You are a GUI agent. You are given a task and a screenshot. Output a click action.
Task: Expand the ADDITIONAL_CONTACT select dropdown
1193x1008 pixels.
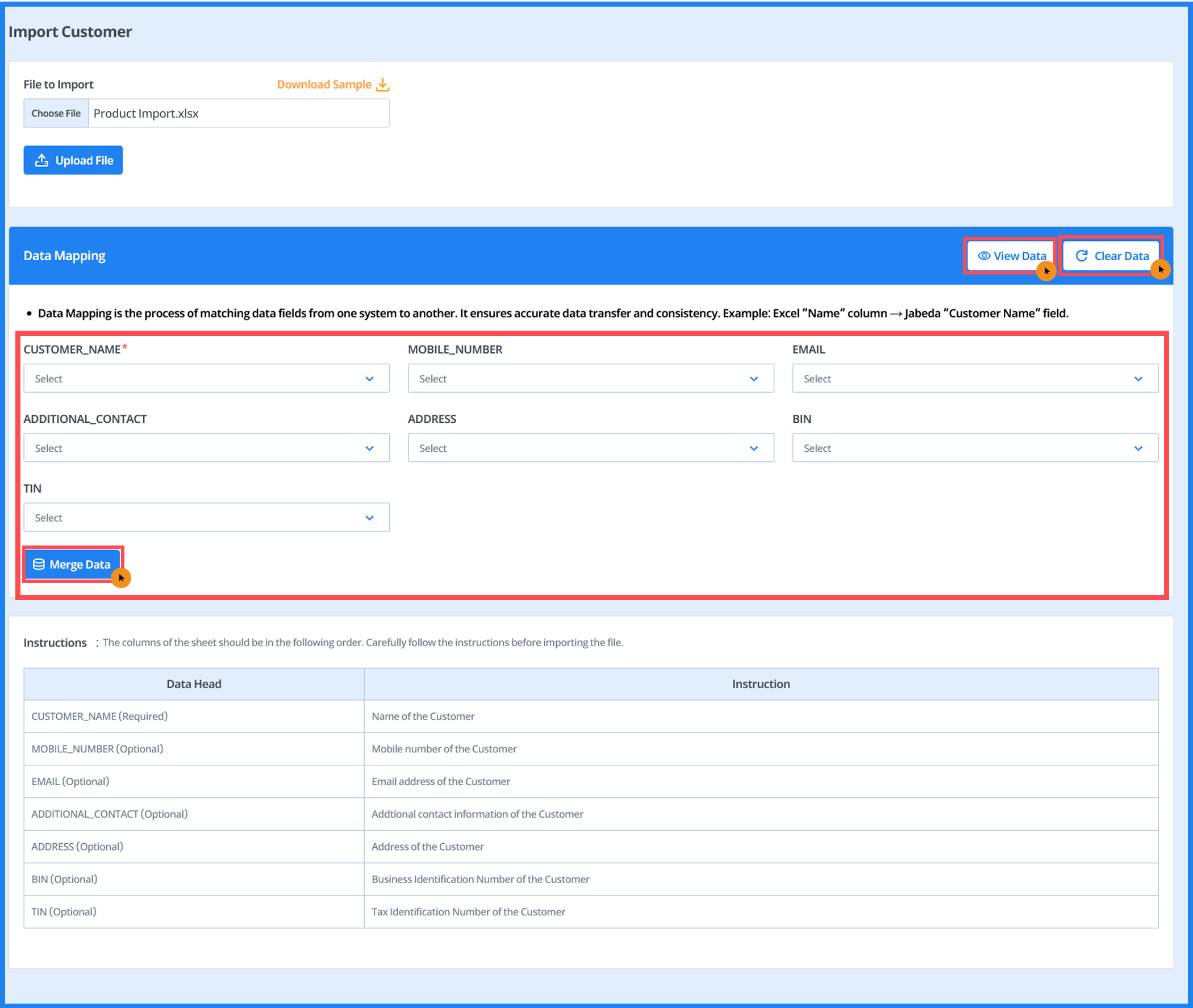206,448
